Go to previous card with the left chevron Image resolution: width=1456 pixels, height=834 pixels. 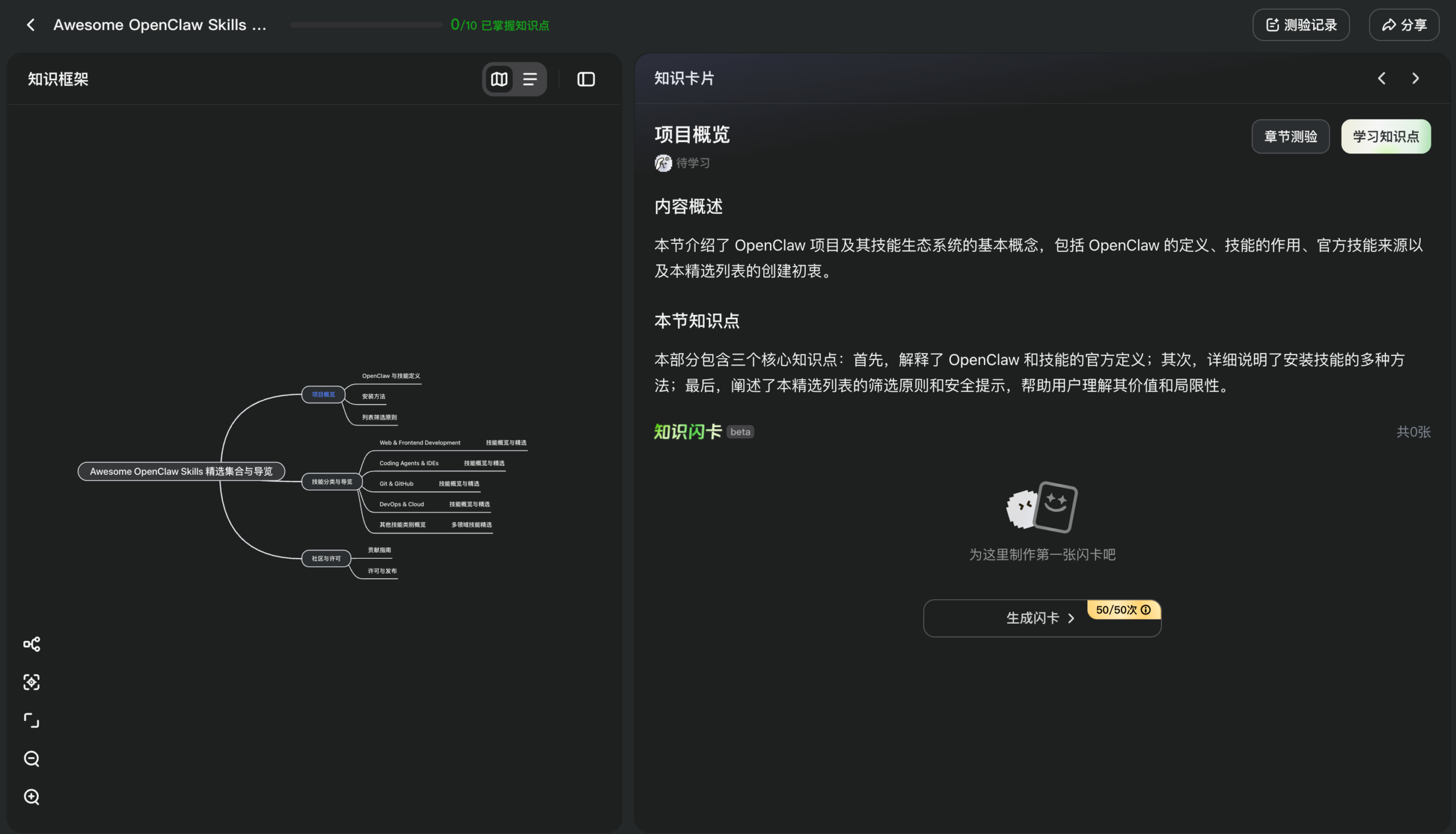click(1381, 78)
